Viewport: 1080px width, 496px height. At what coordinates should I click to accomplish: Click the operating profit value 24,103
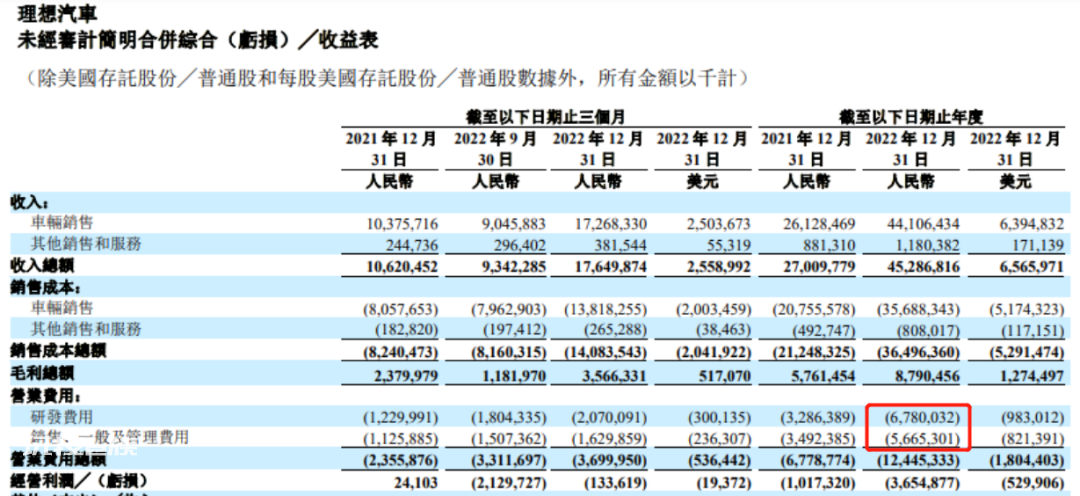[415, 480]
